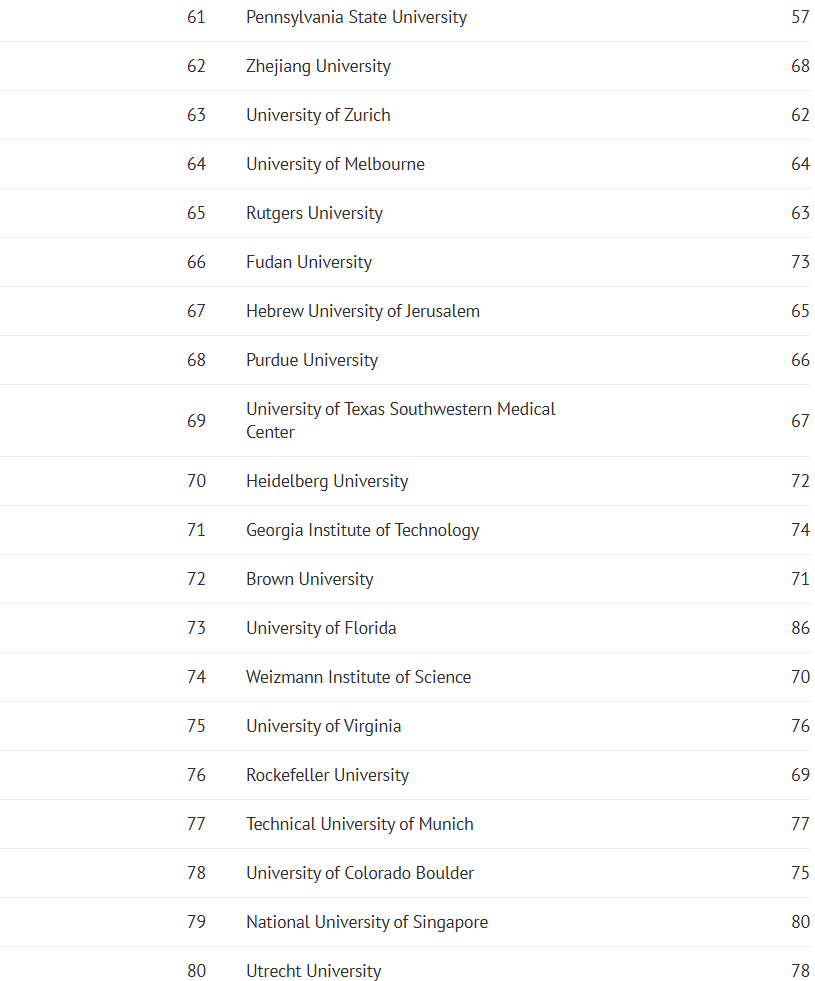Viewport: 815px width, 981px height.
Task: Select University of Texas Southwestern Medical Center
Action: 401,420
